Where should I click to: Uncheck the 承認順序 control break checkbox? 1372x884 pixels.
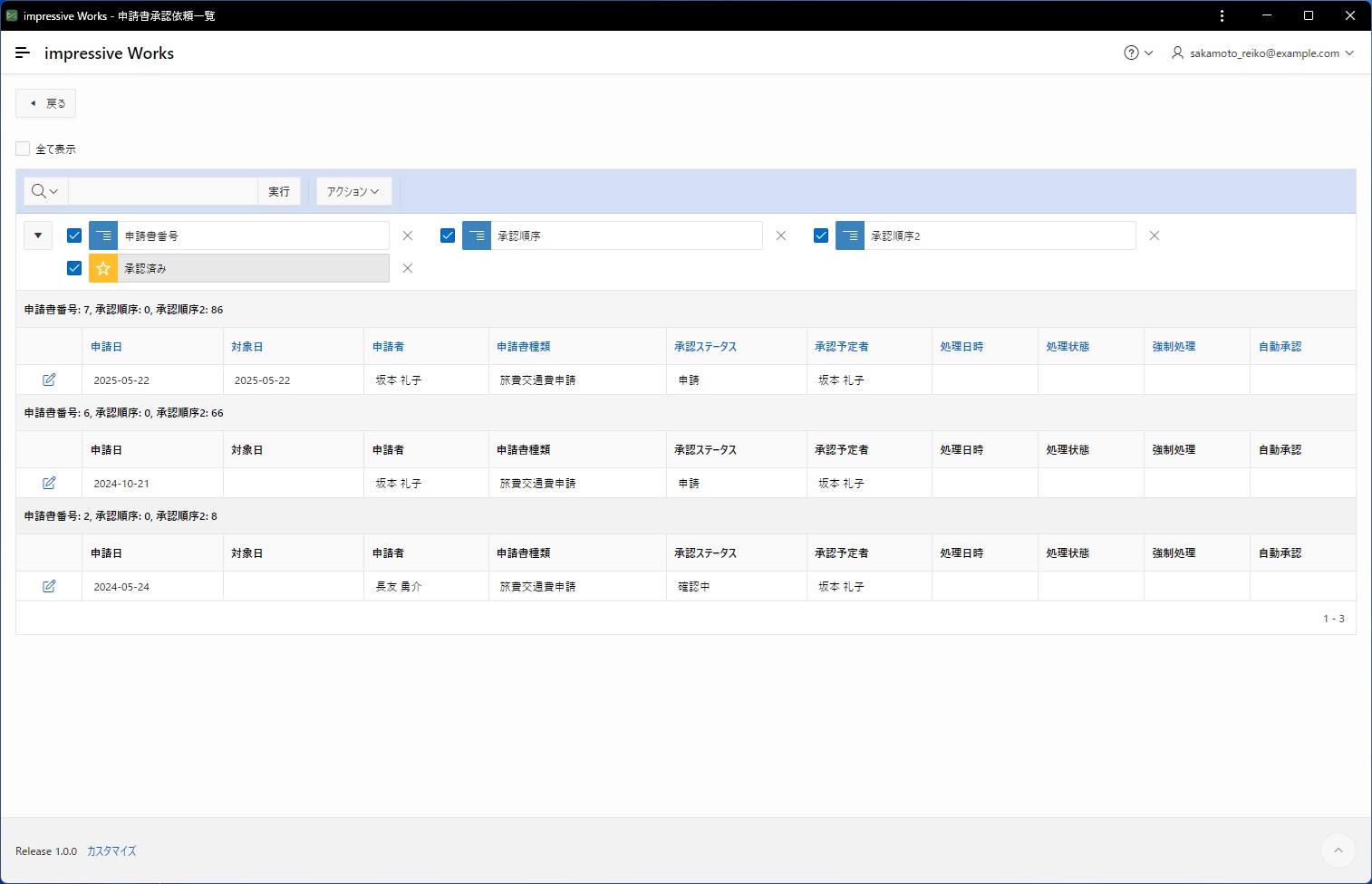pyautogui.click(x=448, y=235)
